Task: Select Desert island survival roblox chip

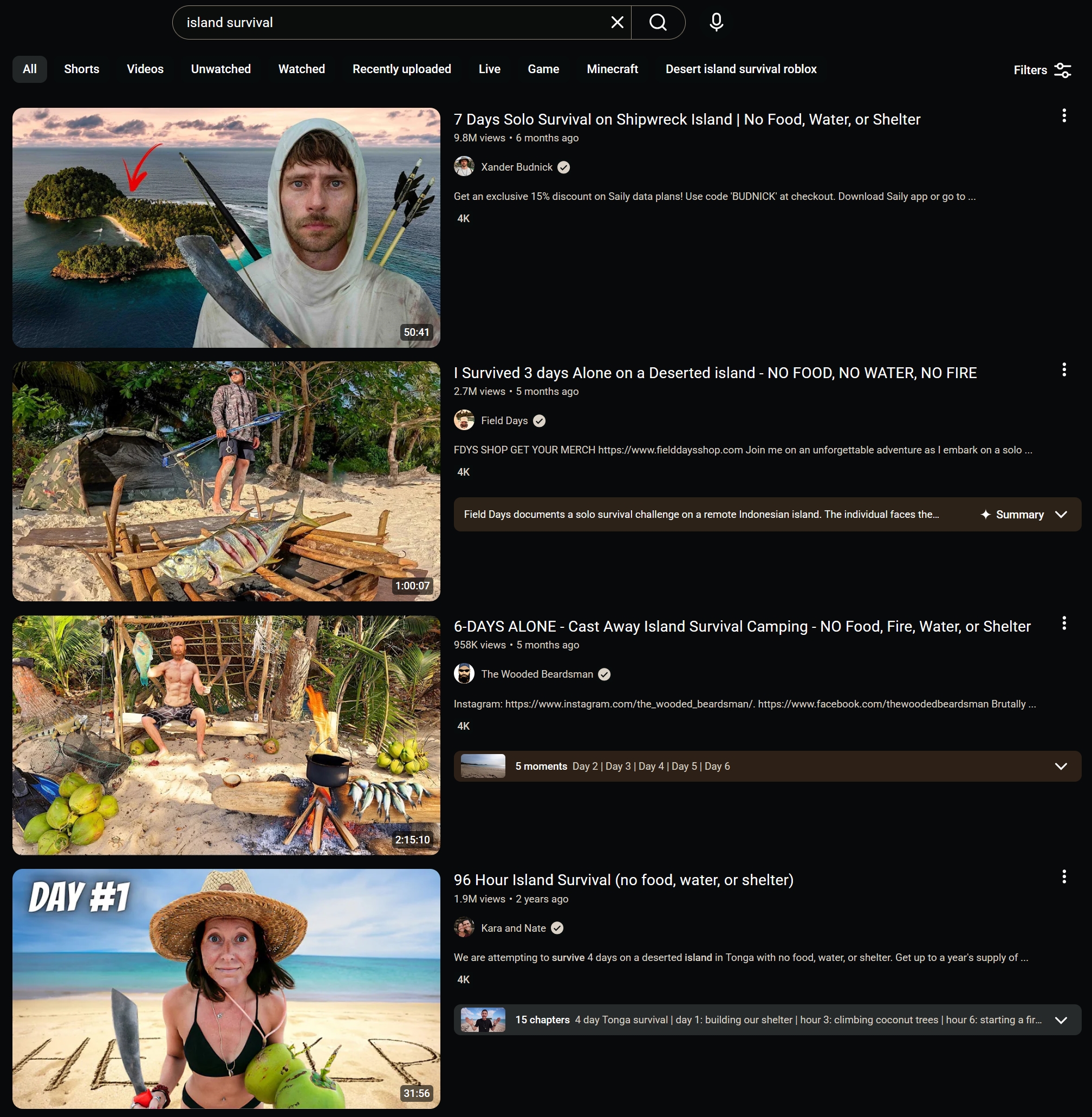Action: coord(740,69)
